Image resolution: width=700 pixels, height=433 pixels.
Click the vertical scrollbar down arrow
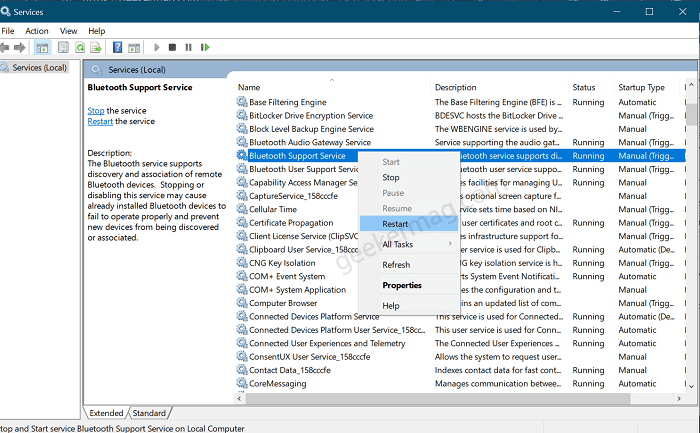pos(691,387)
